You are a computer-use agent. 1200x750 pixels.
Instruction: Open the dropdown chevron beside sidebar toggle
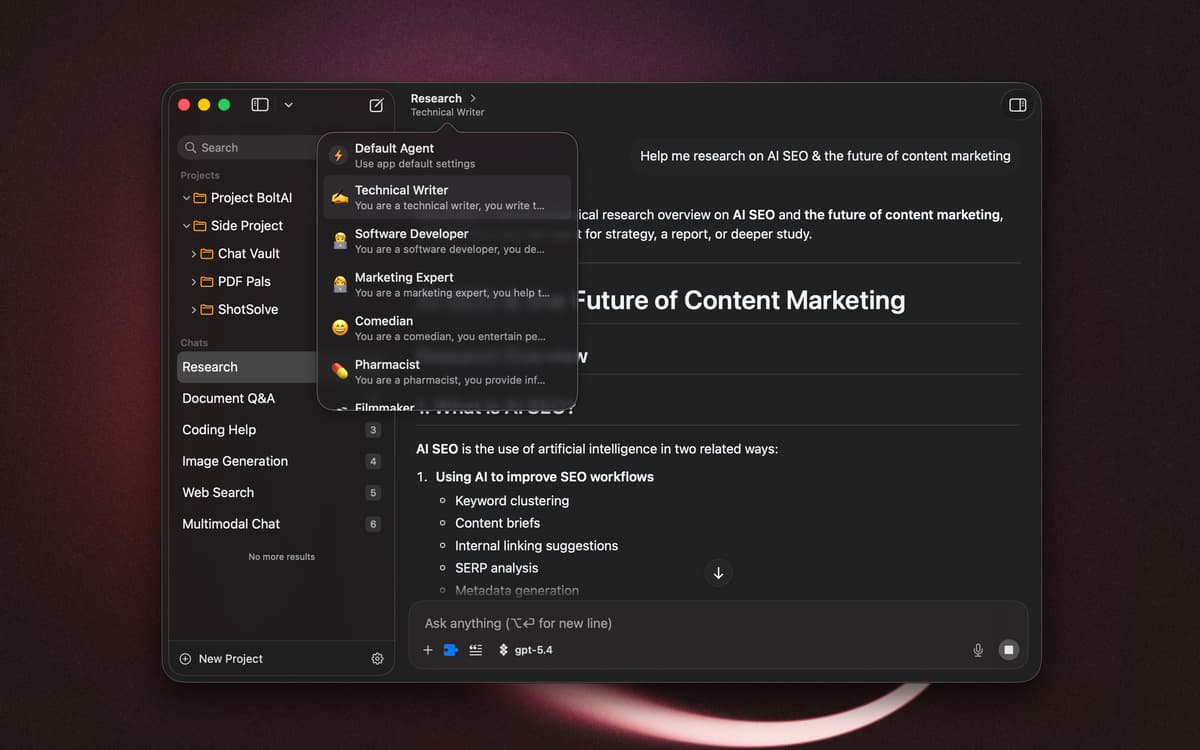289,105
